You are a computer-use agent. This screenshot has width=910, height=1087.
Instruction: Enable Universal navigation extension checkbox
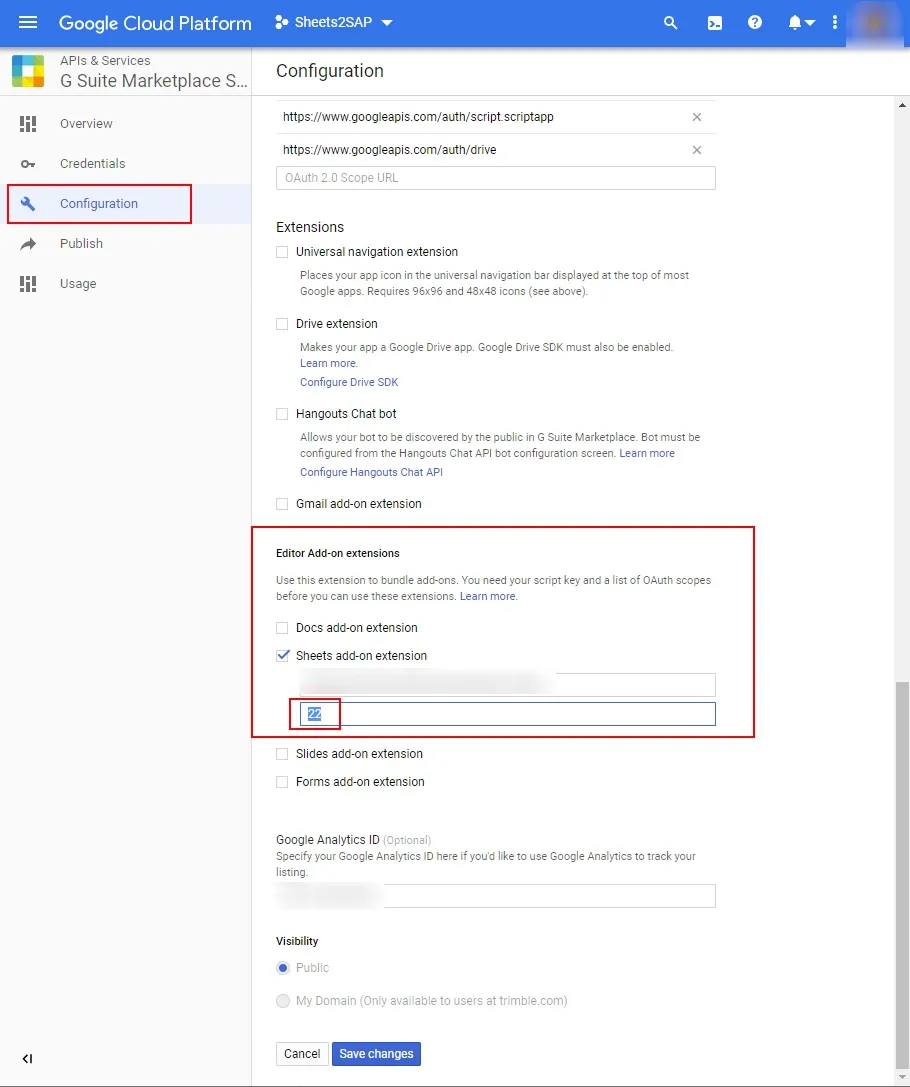coord(282,252)
